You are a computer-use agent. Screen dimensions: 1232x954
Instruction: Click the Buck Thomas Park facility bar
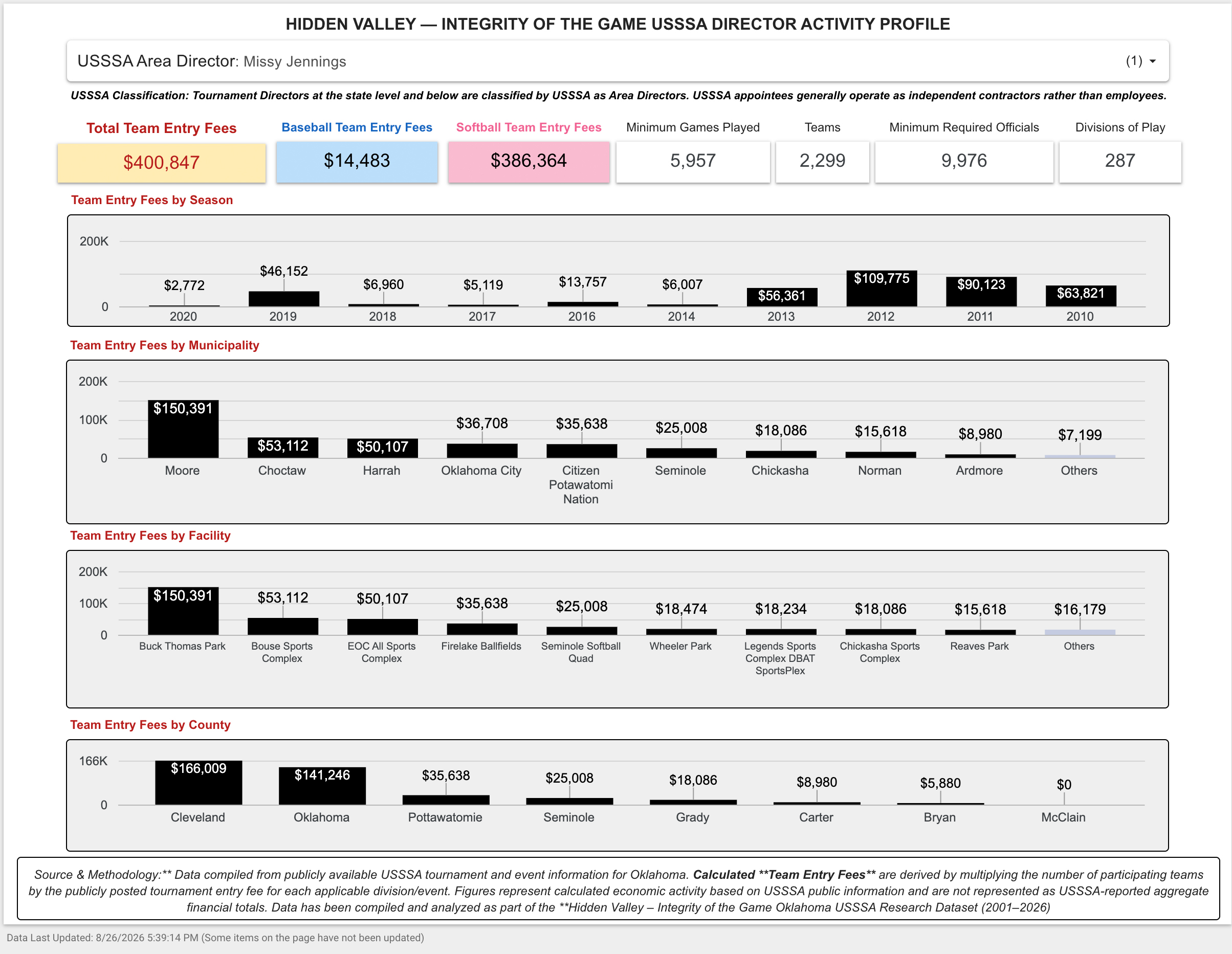pos(183,611)
